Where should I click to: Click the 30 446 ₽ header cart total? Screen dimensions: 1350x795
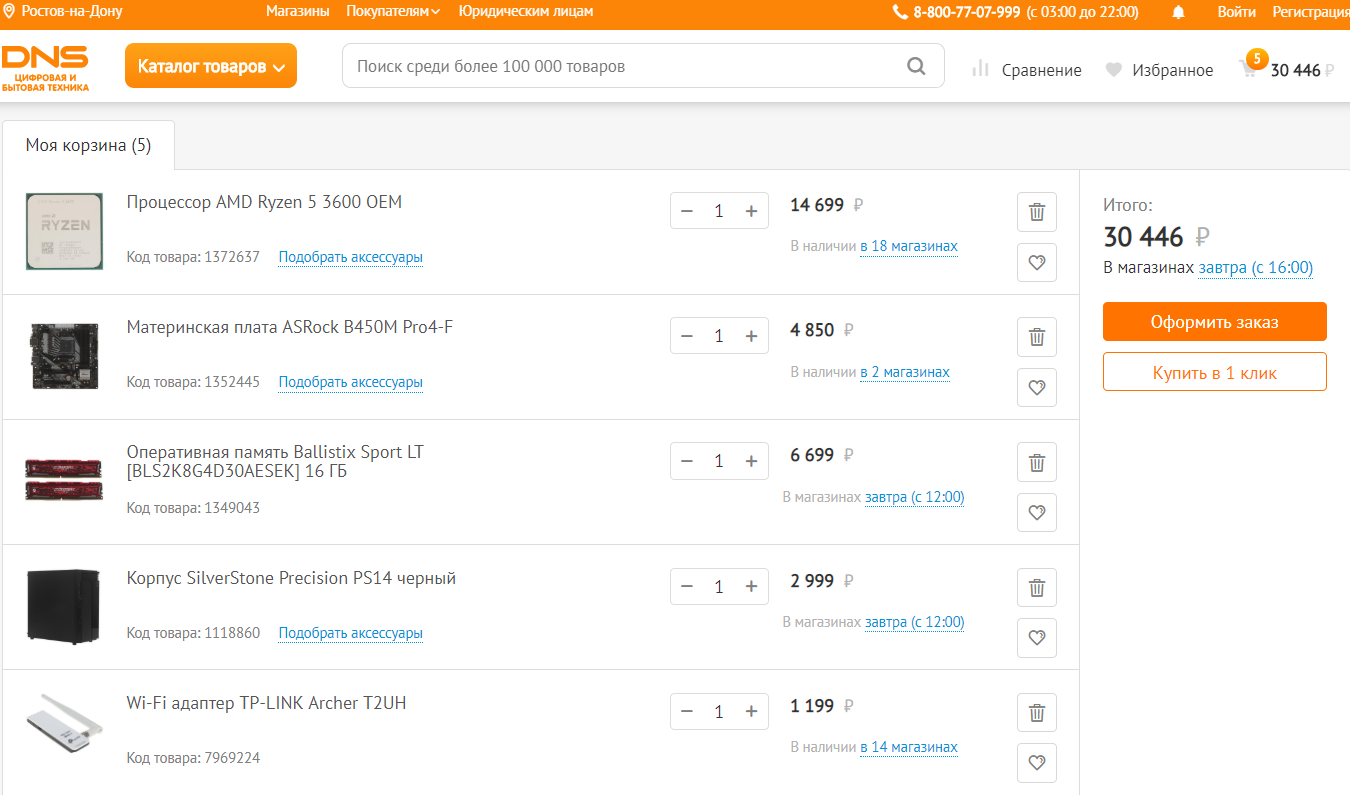tap(1302, 70)
